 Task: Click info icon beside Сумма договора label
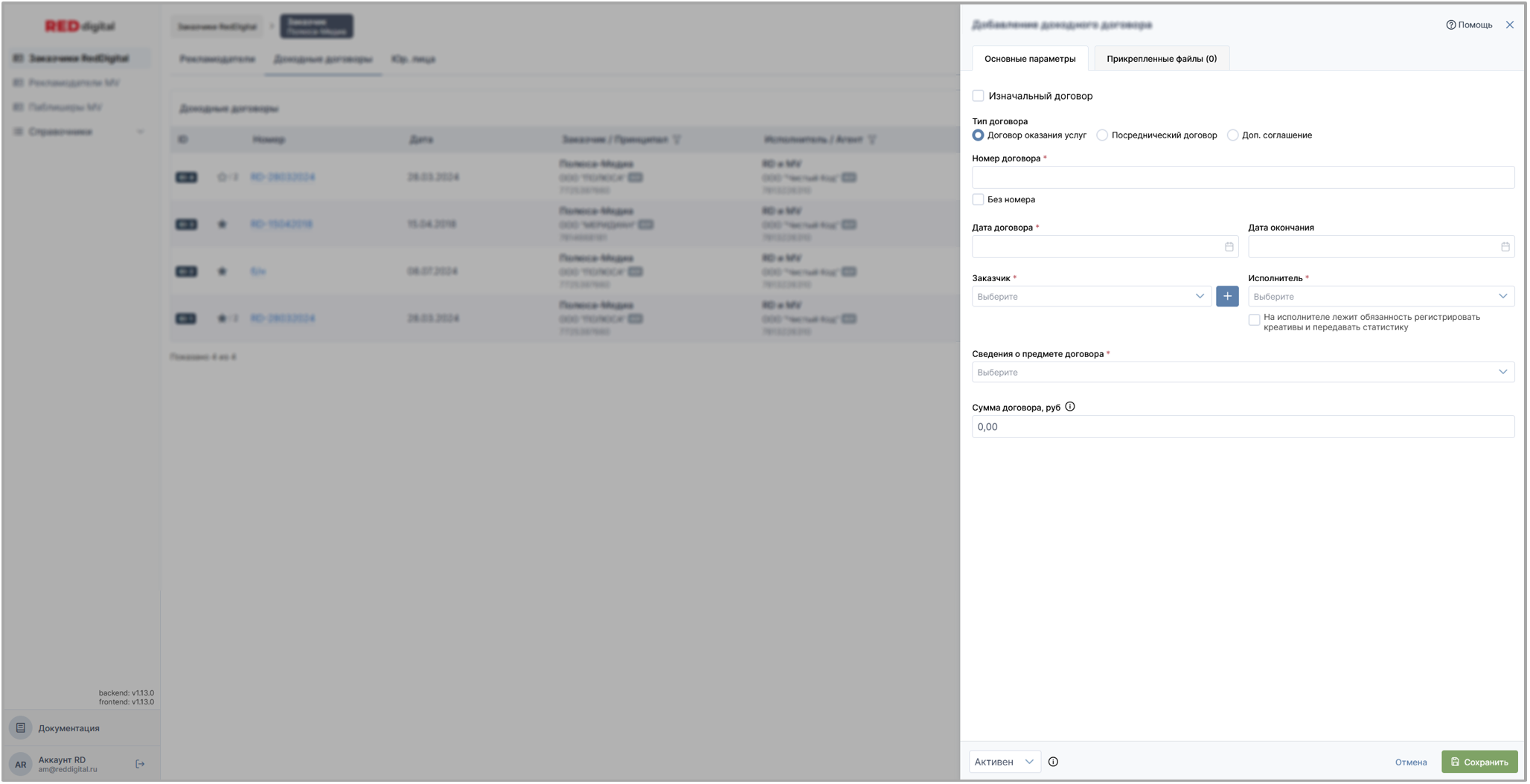tap(1069, 407)
